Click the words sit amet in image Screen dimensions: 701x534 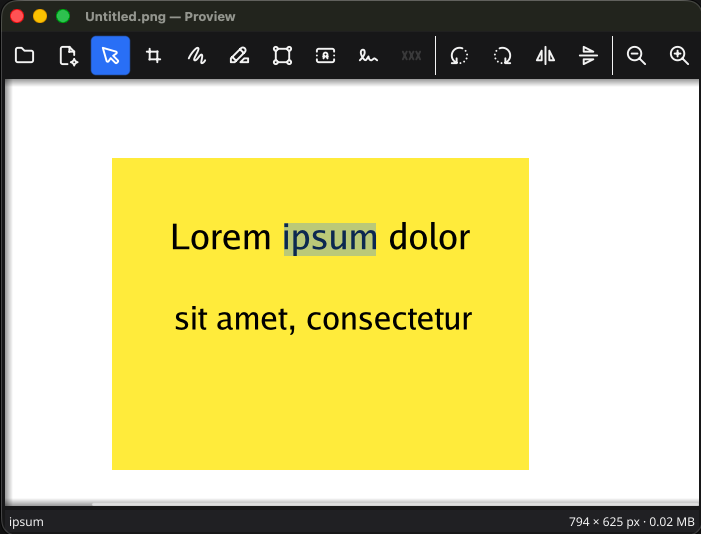235,319
